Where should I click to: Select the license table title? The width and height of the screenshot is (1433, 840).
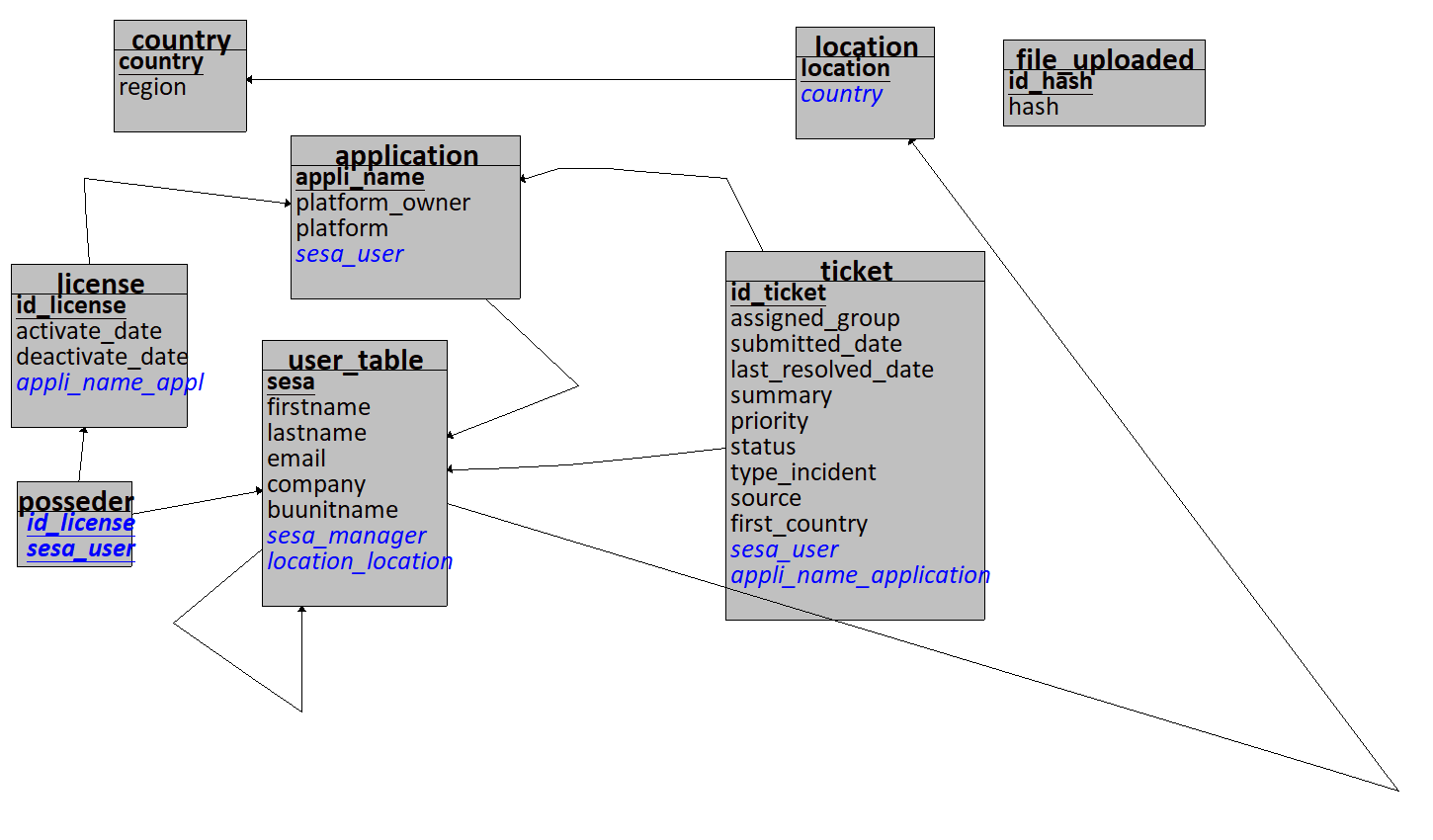pyautogui.click(x=100, y=284)
